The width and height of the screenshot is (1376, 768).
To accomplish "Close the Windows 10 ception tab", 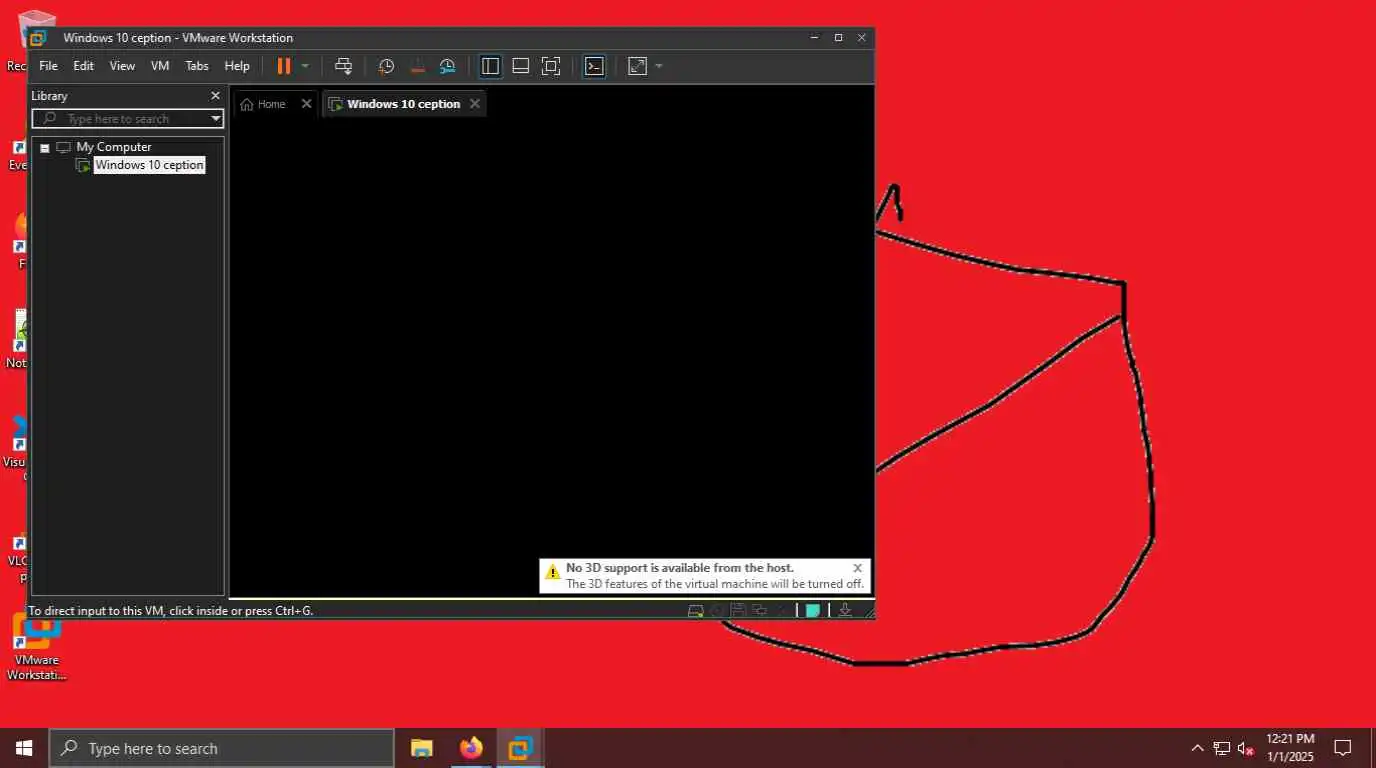I will point(475,104).
